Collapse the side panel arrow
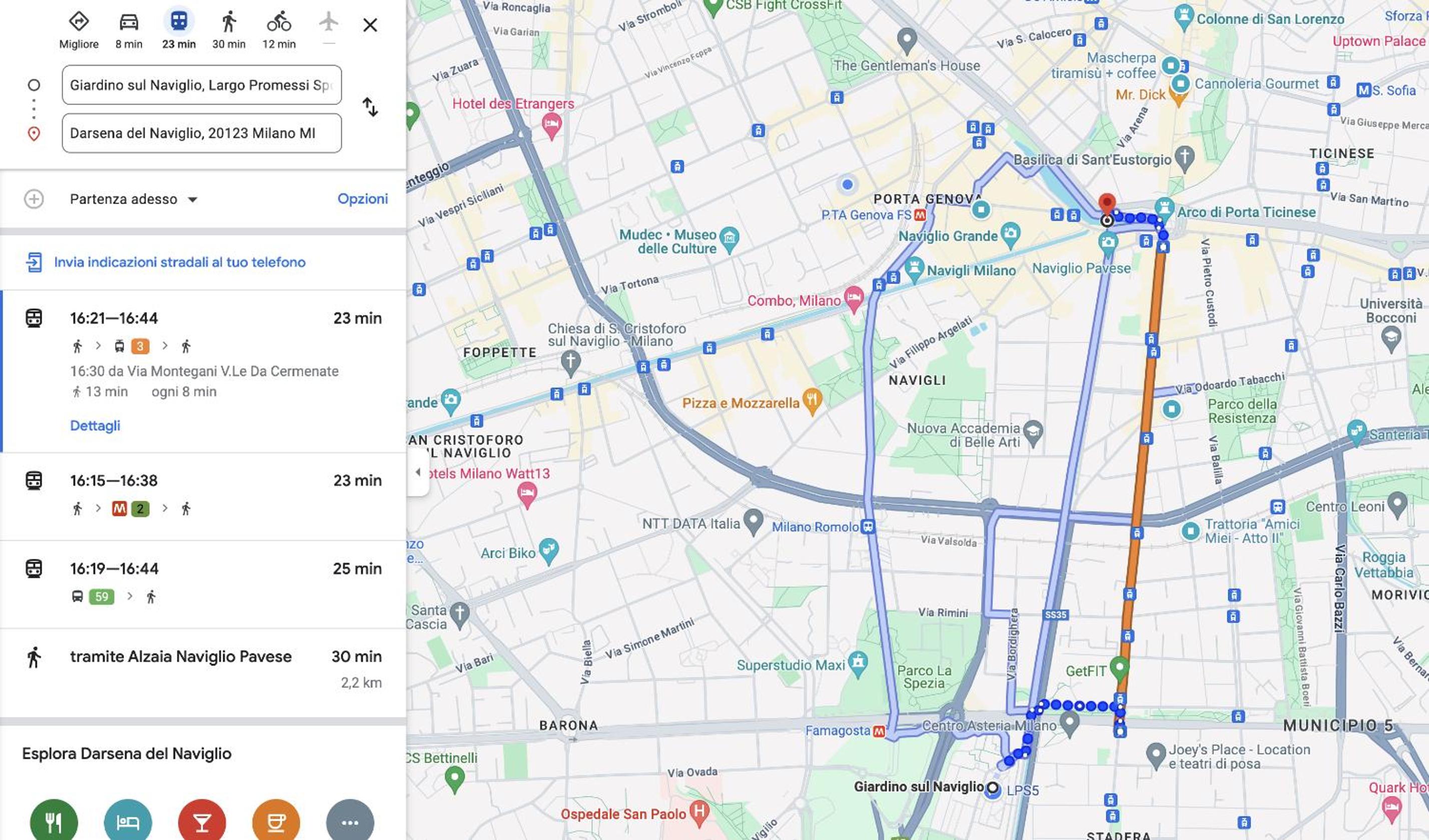Image resolution: width=1429 pixels, height=840 pixels. [x=418, y=472]
